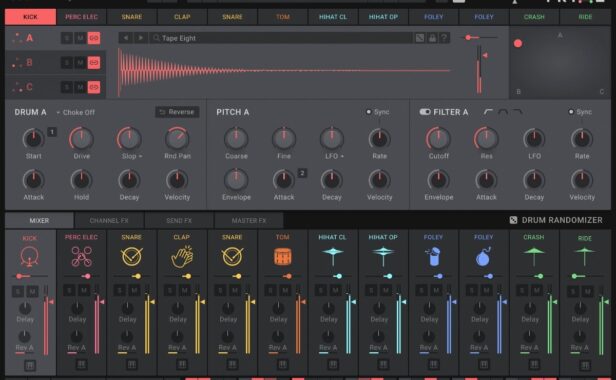Select layer A label
Viewport: 616px width, 380px height.
coord(29,38)
